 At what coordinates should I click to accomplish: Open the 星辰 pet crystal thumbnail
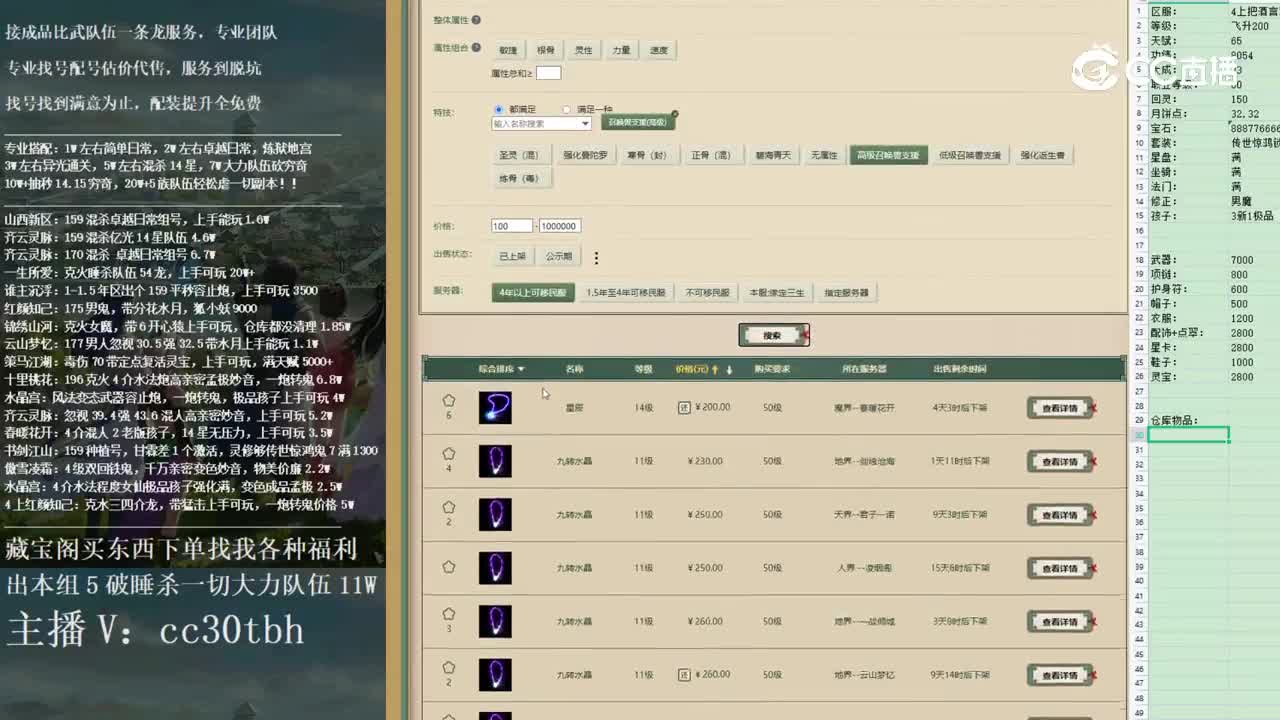[x=496, y=407]
